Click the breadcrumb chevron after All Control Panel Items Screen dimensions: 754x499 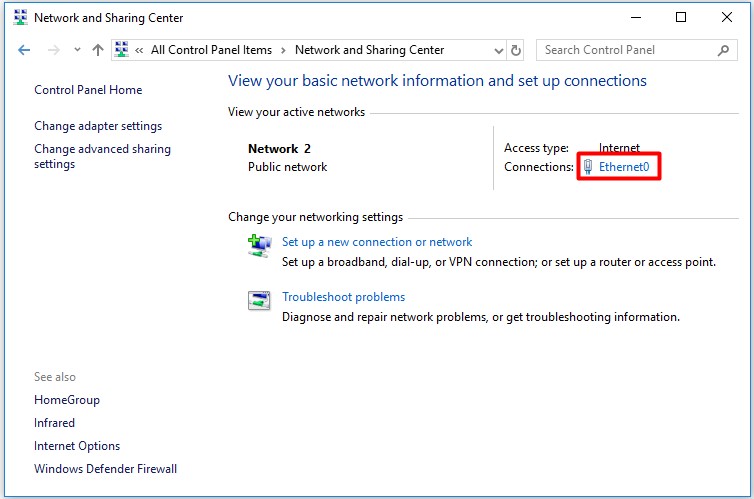[283, 50]
